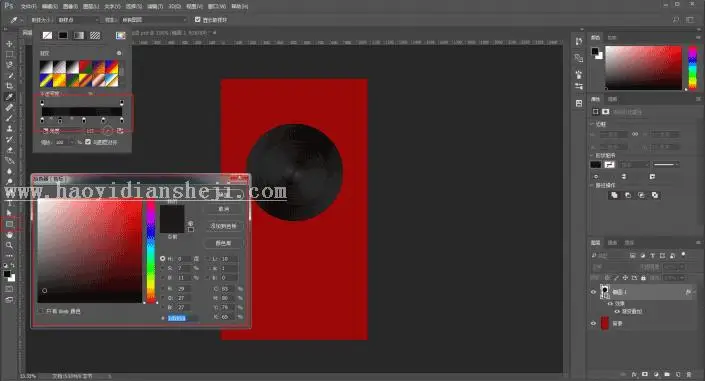Open the Color panel flyout menu
Viewport: 705px width, 381px height.
[x=698, y=37]
